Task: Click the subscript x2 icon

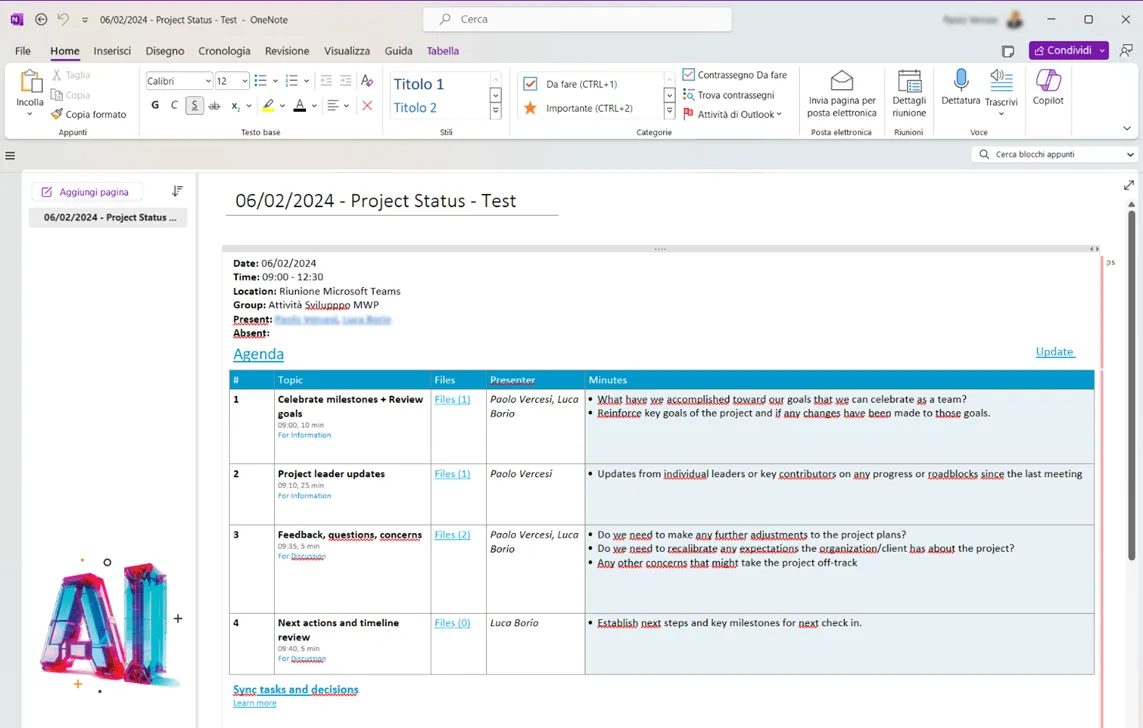Action: [x=235, y=106]
